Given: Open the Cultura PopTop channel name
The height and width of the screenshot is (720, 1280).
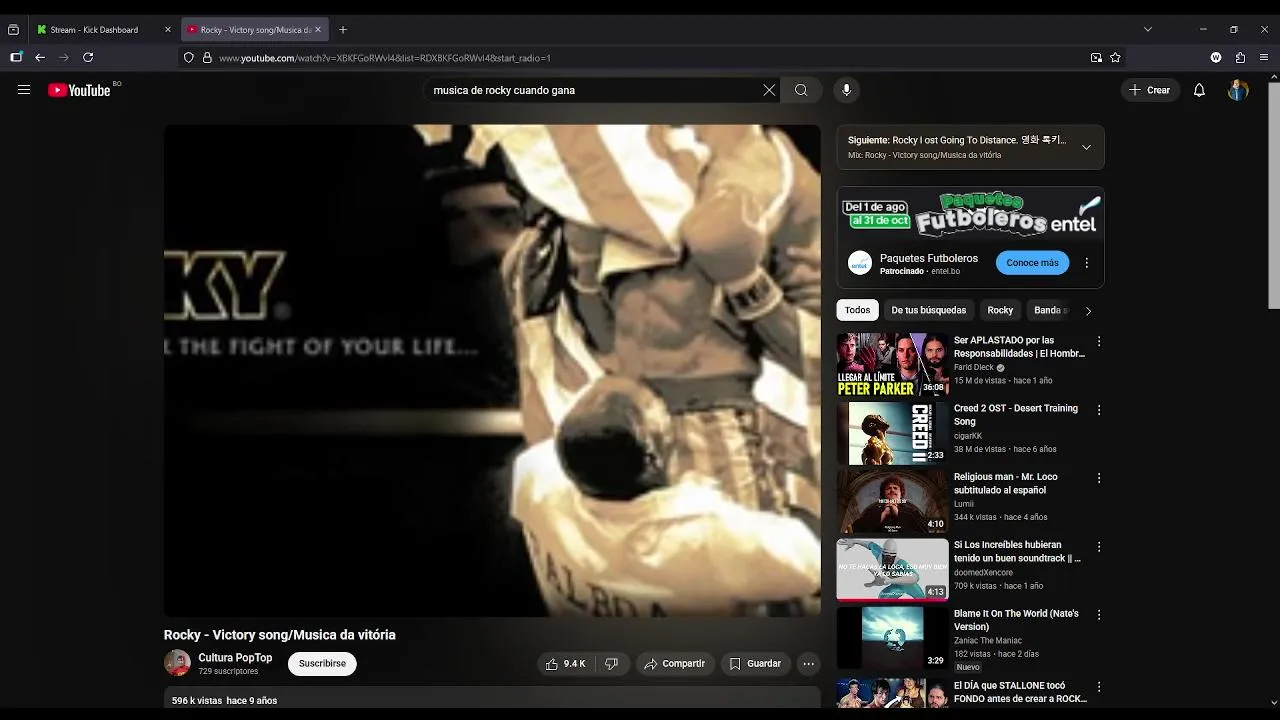Looking at the screenshot, I should [x=235, y=658].
